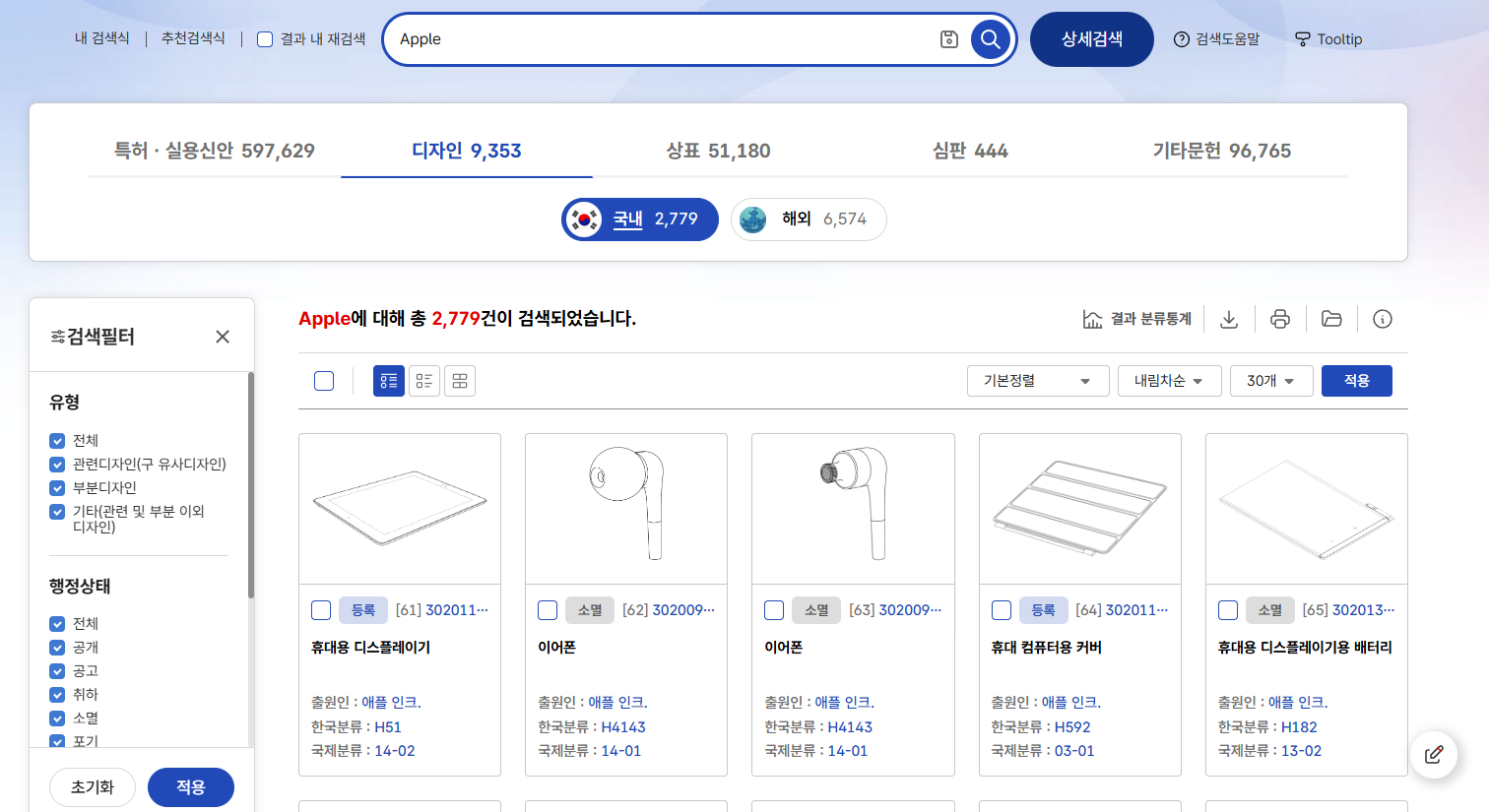Click the 검색필터 filter icon

click(x=58, y=337)
